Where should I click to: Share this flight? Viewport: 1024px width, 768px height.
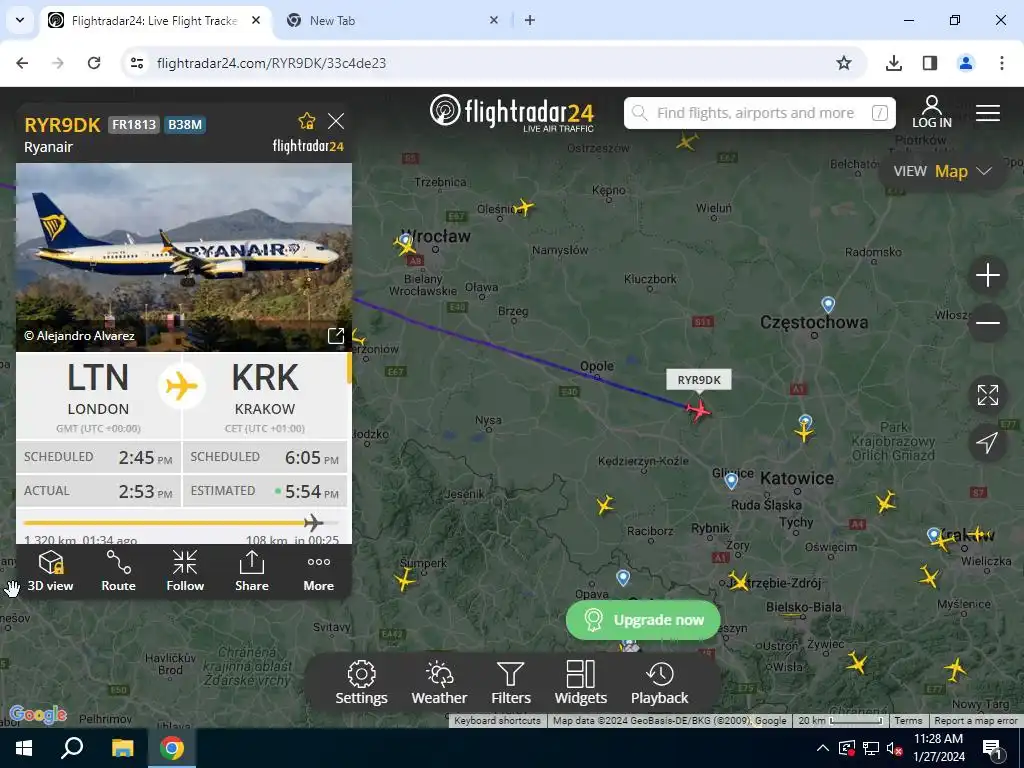[251, 571]
